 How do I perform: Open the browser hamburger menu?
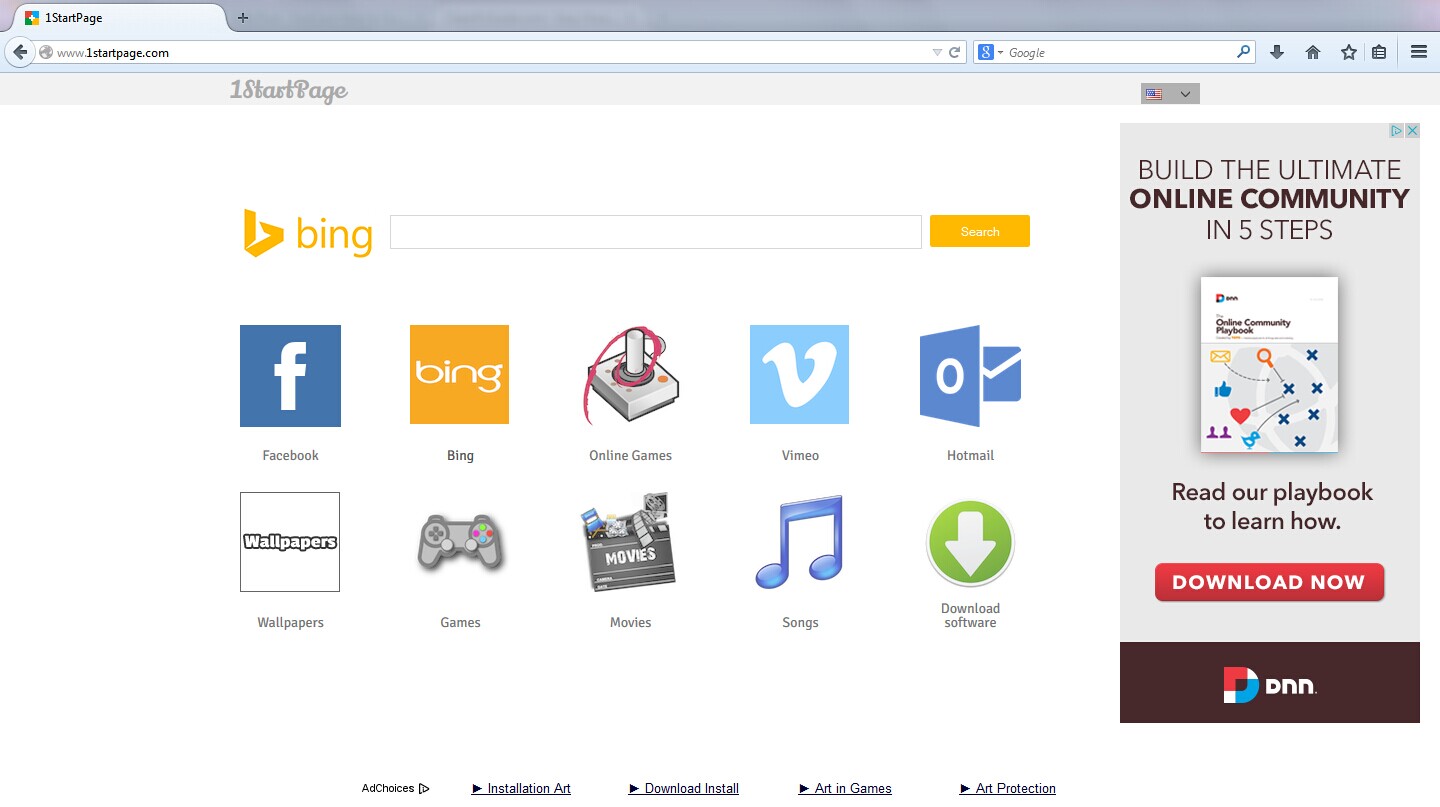pos(1418,52)
